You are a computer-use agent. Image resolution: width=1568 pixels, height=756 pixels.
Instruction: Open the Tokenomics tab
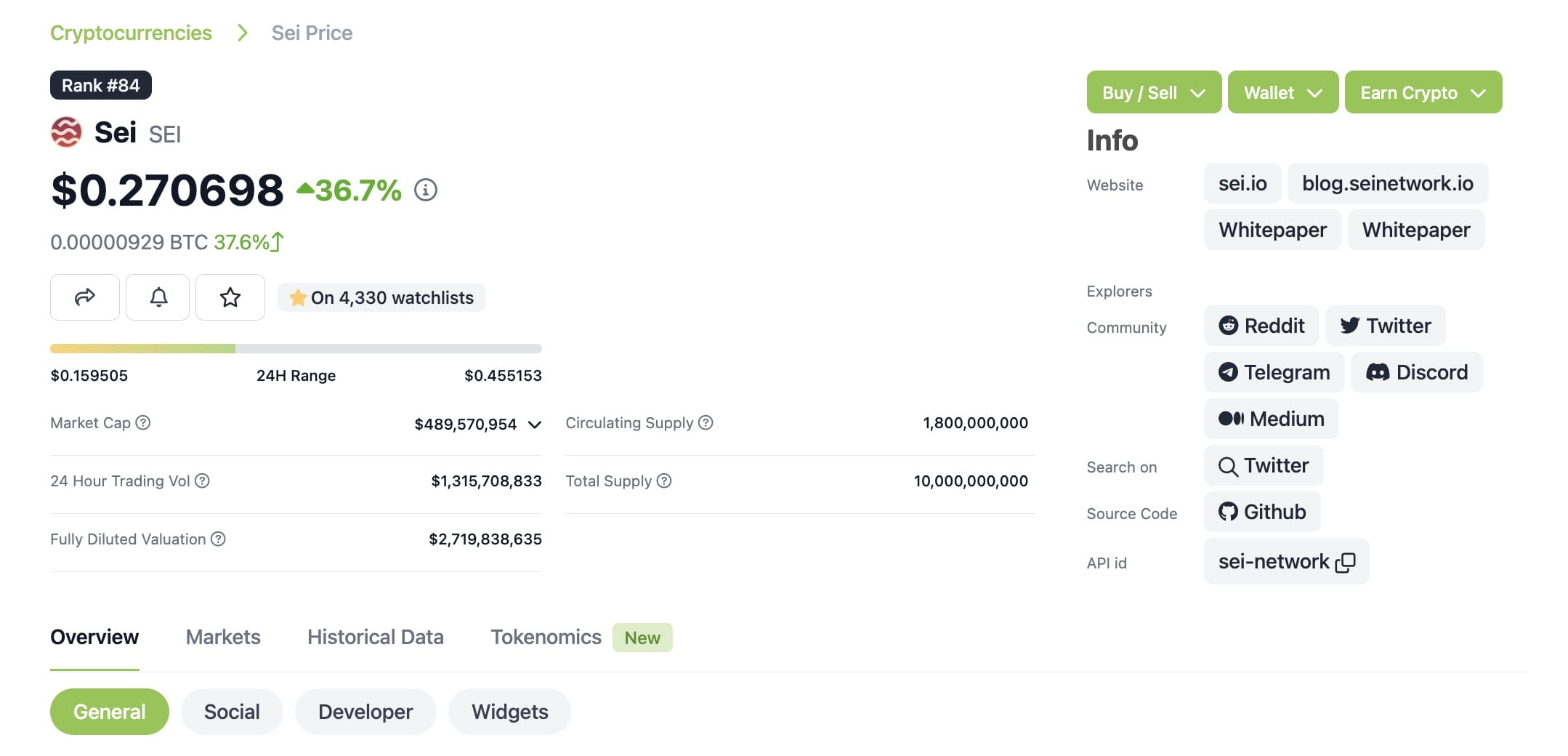coord(546,637)
